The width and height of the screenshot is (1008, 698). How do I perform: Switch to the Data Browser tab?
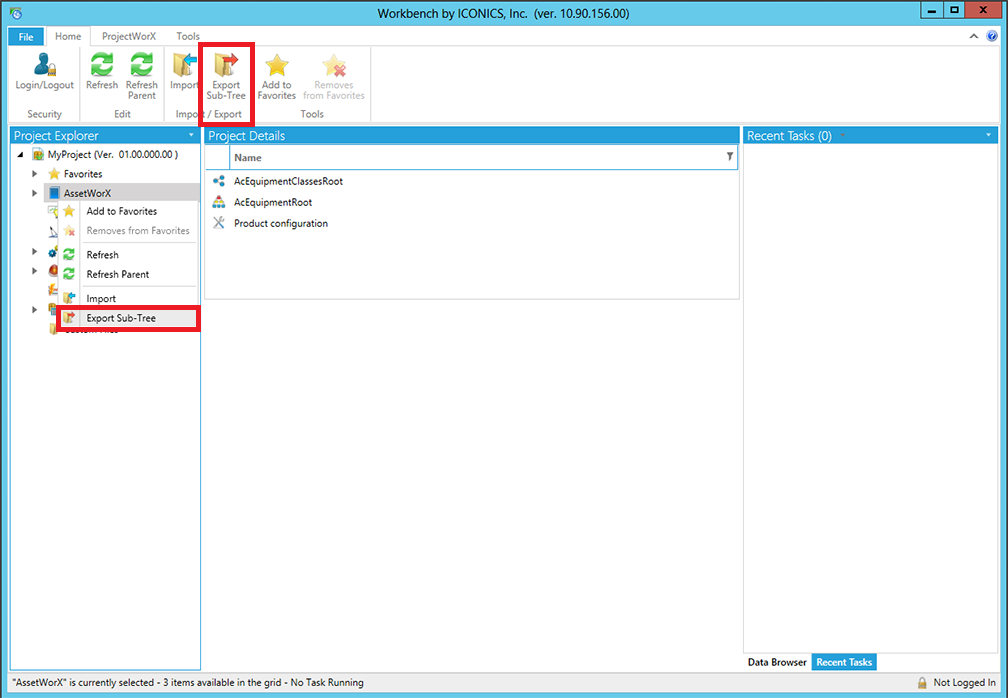(x=776, y=662)
